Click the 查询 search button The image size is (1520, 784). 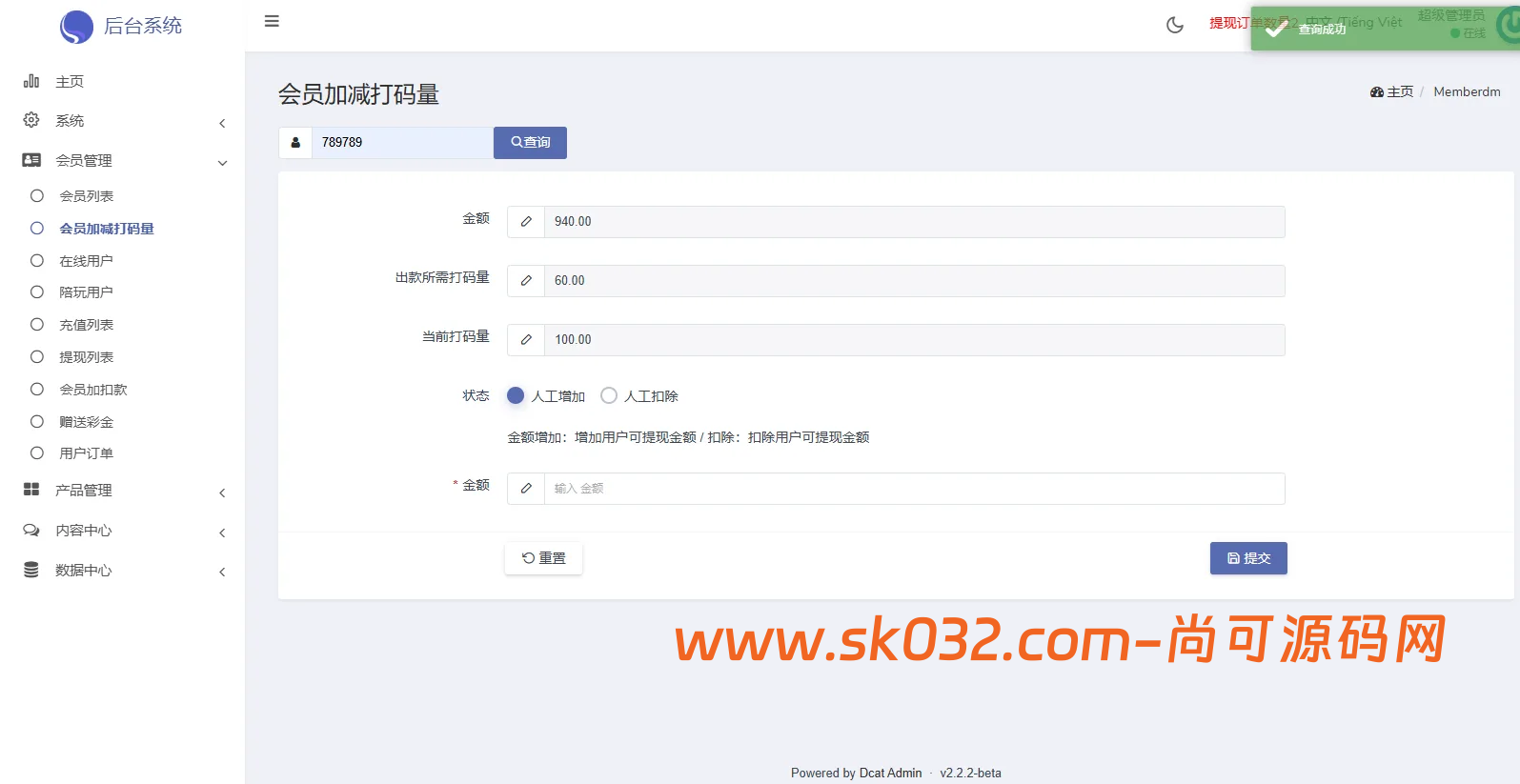[x=530, y=143]
